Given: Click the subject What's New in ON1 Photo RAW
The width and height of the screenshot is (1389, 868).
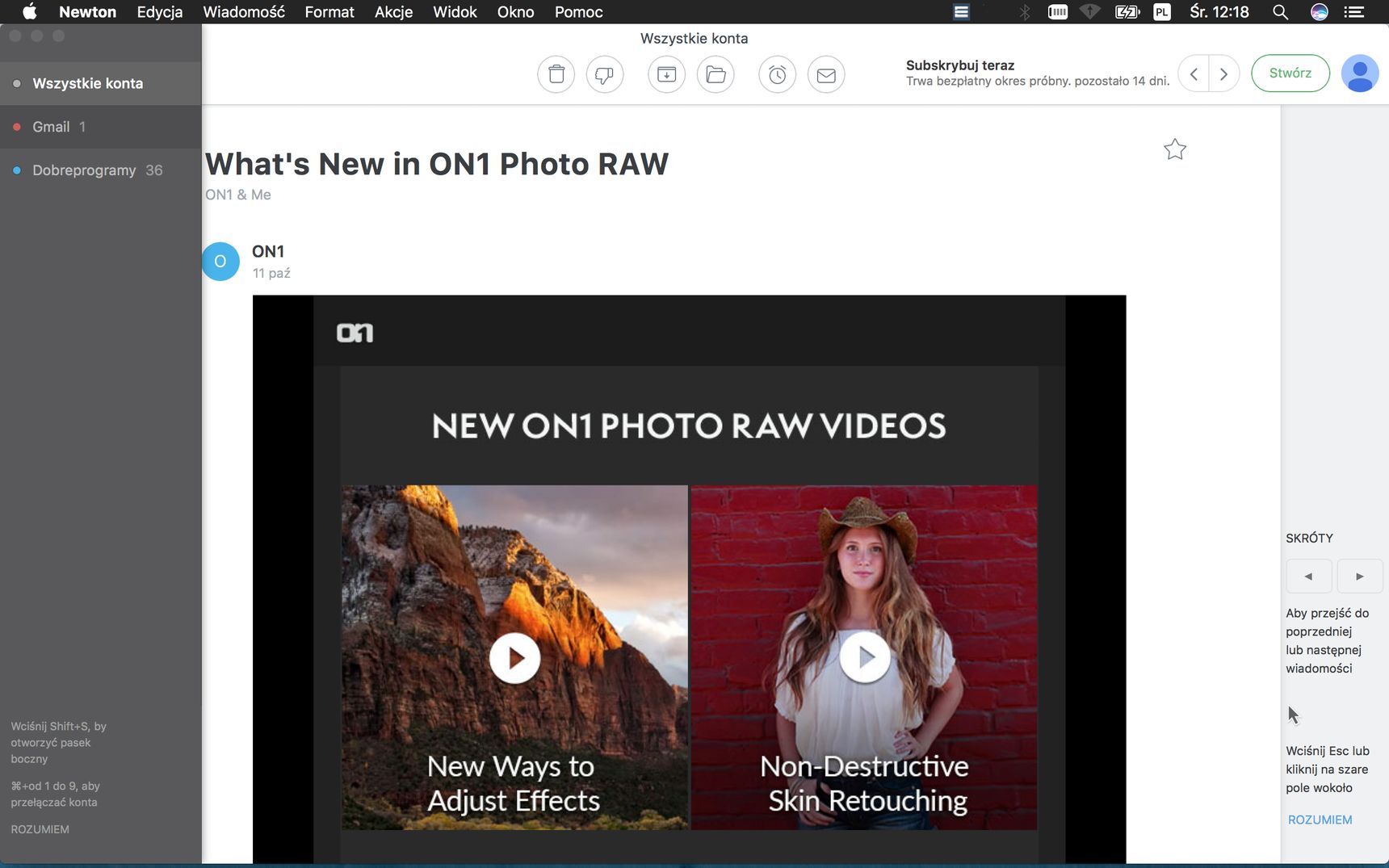Looking at the screenshot, I should 437,164.
